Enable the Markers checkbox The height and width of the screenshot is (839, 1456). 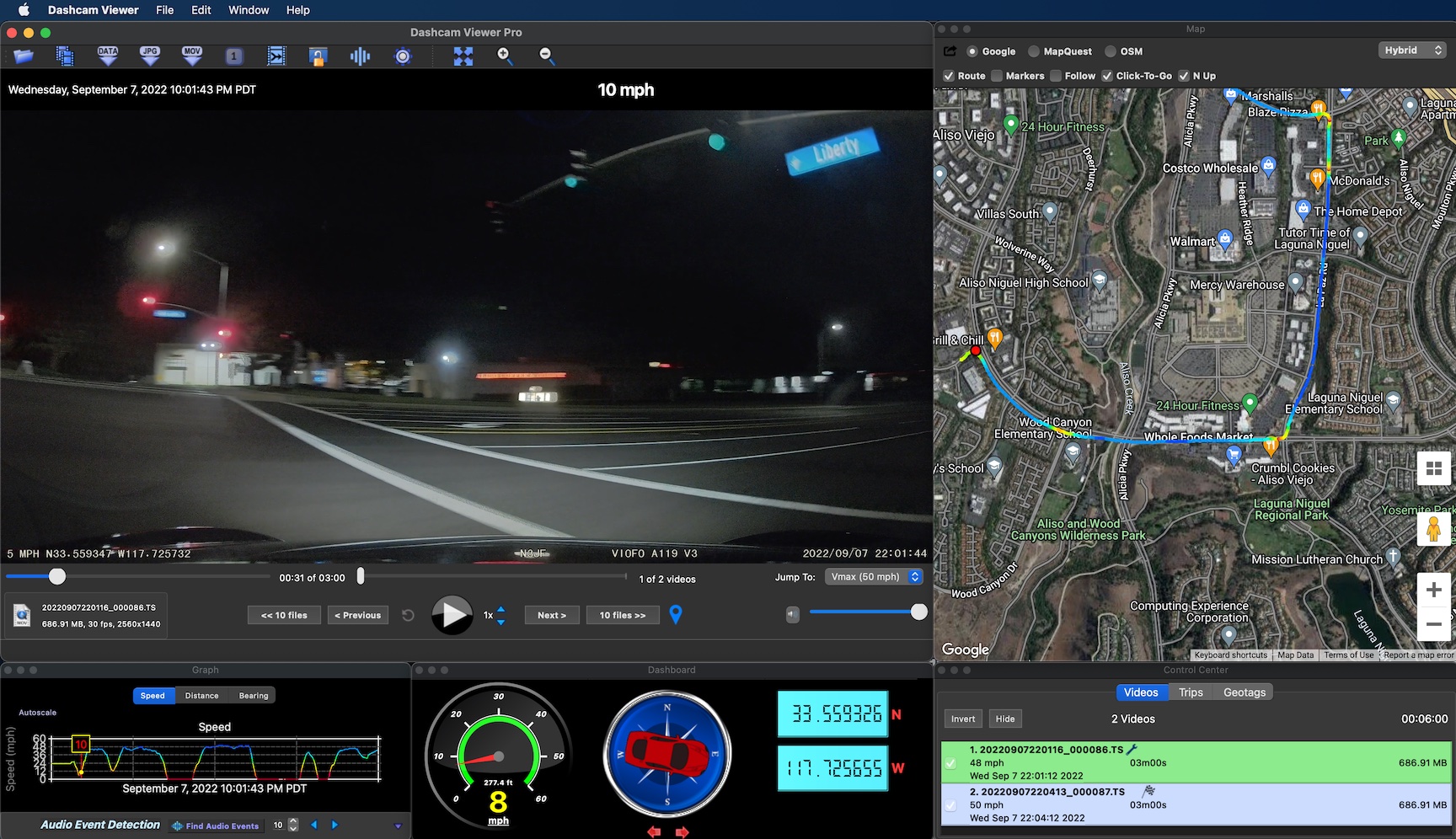[997, 76]
